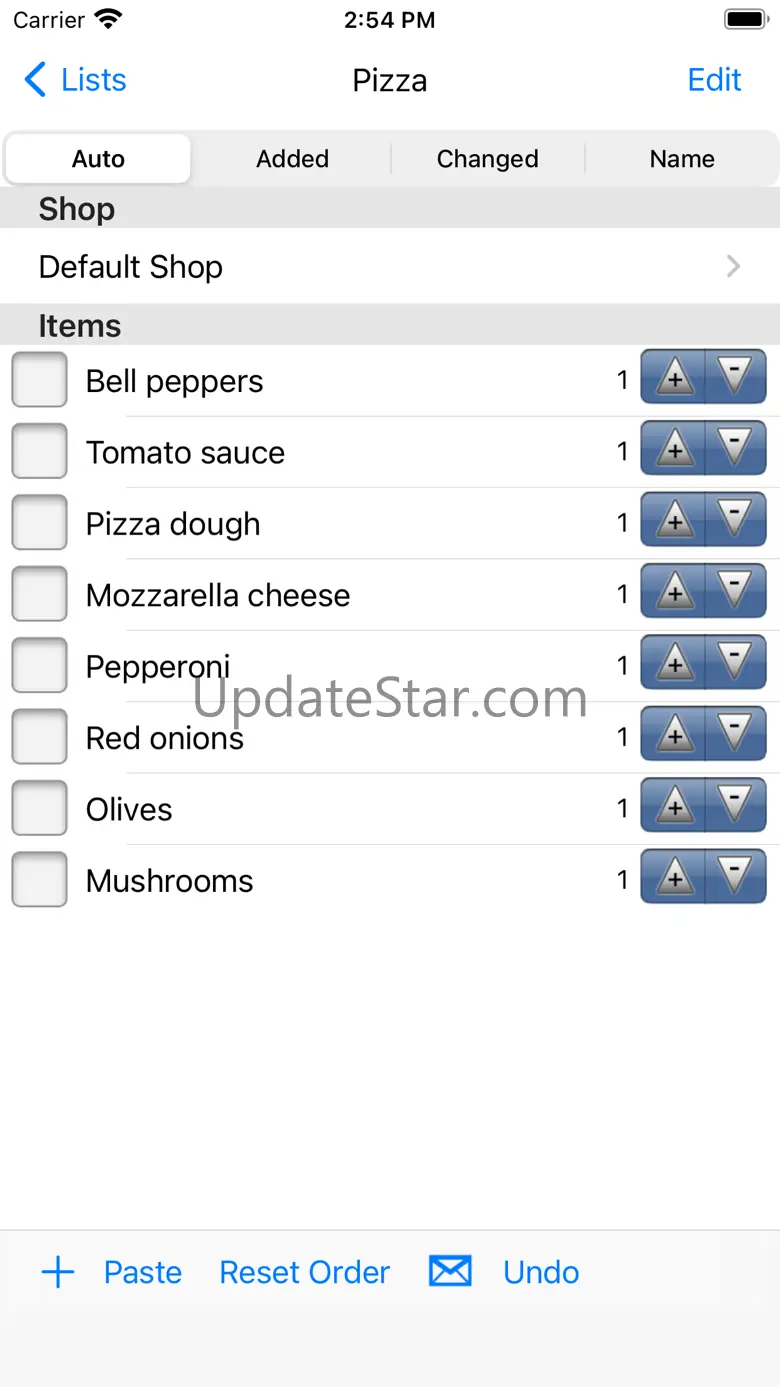Tap Edit in the navigation bar
The height and width of the screenshot is (1387, 780).
pos(714,80)
